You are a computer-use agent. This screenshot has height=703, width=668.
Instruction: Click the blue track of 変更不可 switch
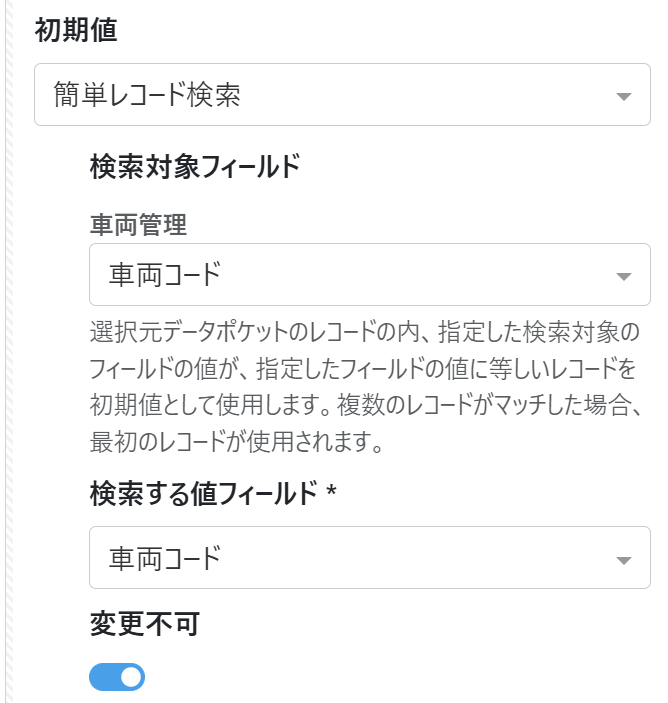click(x=103, y=678)
